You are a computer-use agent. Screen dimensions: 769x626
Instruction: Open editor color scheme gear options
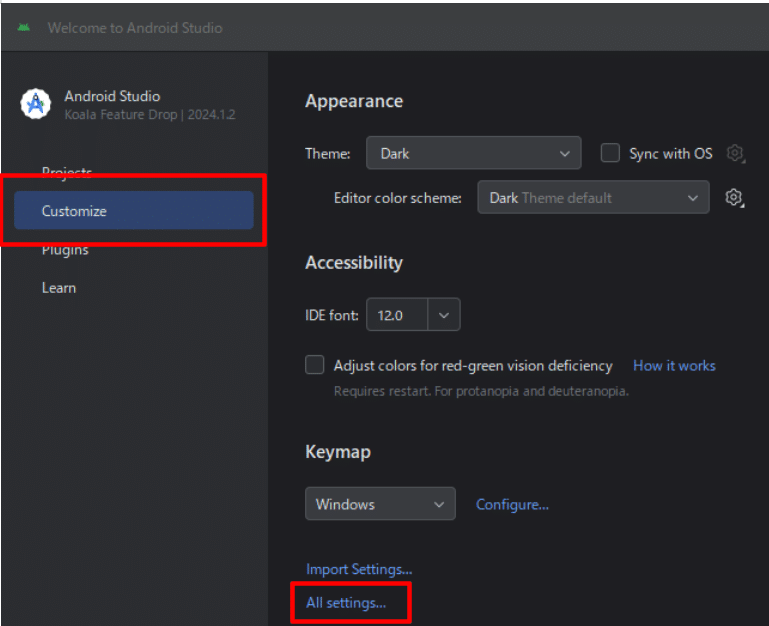[734, 198]
